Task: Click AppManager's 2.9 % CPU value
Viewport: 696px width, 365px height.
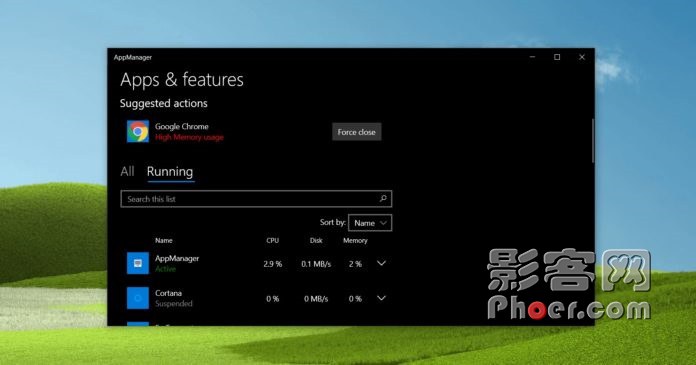Action: tap(273, 264)
